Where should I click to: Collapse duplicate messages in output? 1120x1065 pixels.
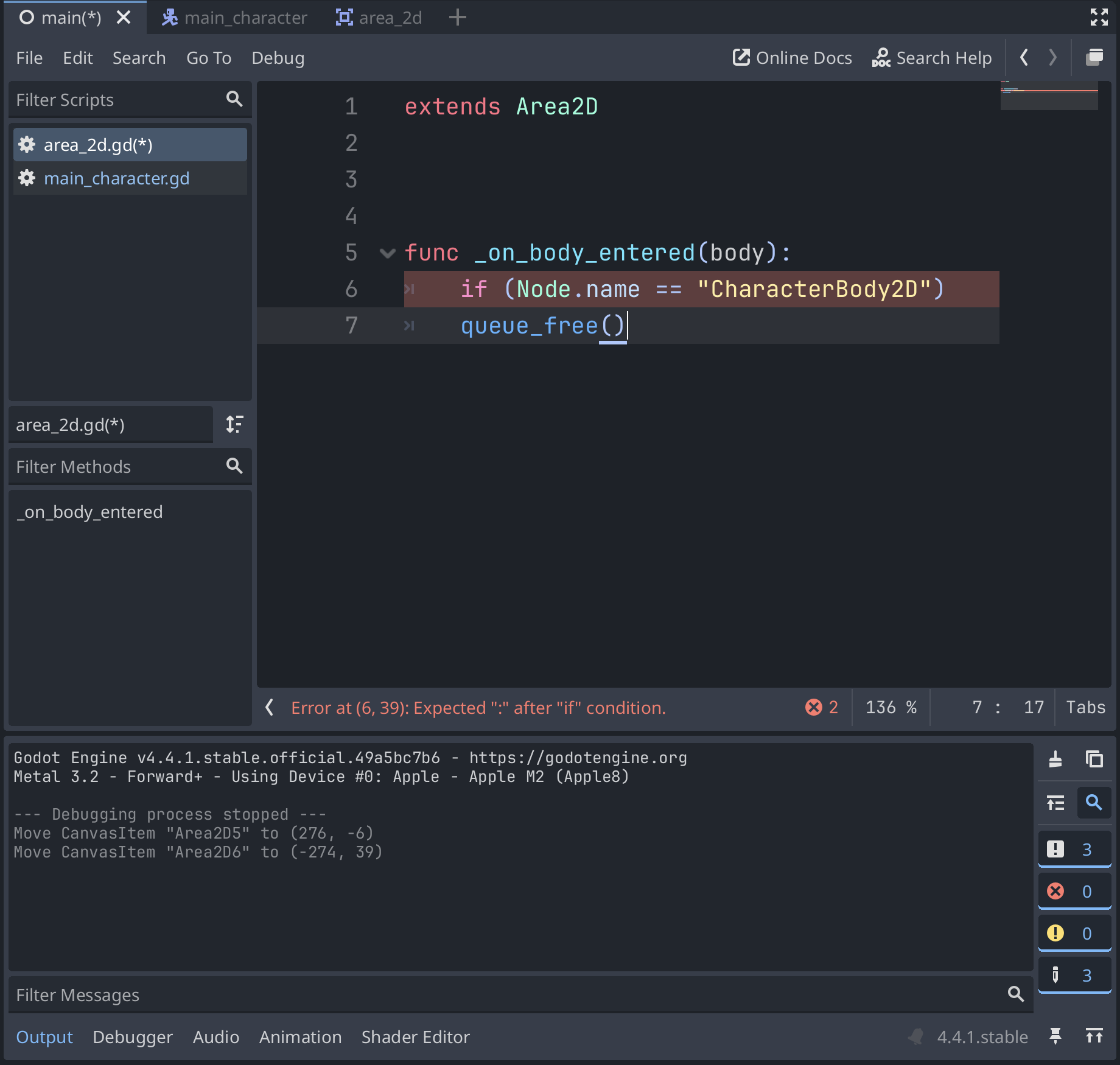[x=1055, y=803]
